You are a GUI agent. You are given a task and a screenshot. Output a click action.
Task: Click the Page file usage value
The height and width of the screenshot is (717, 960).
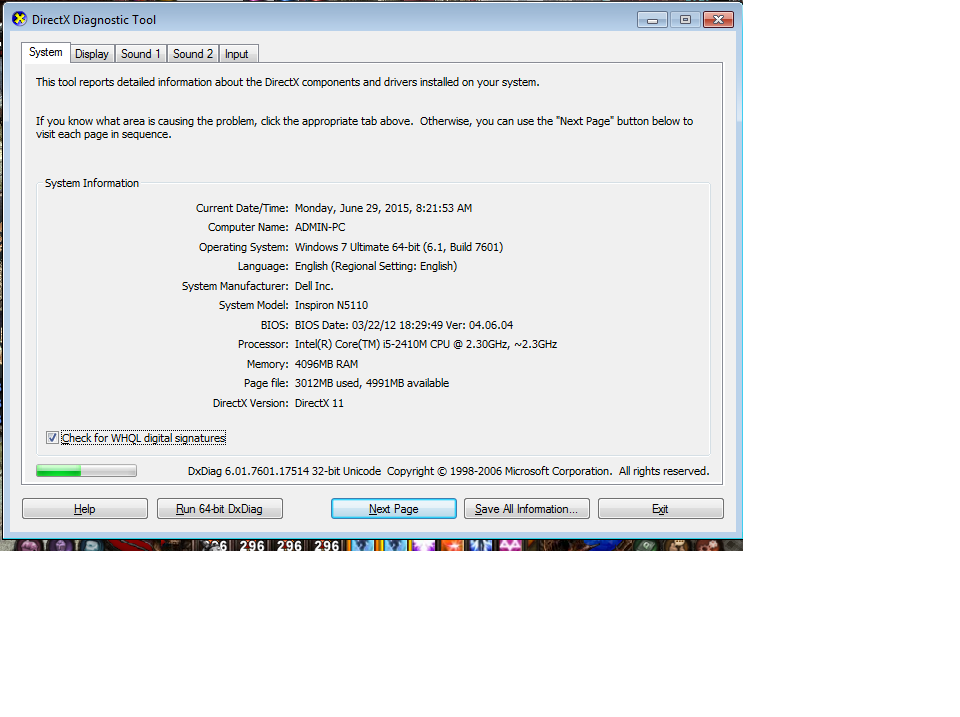(x=372, y=383)
